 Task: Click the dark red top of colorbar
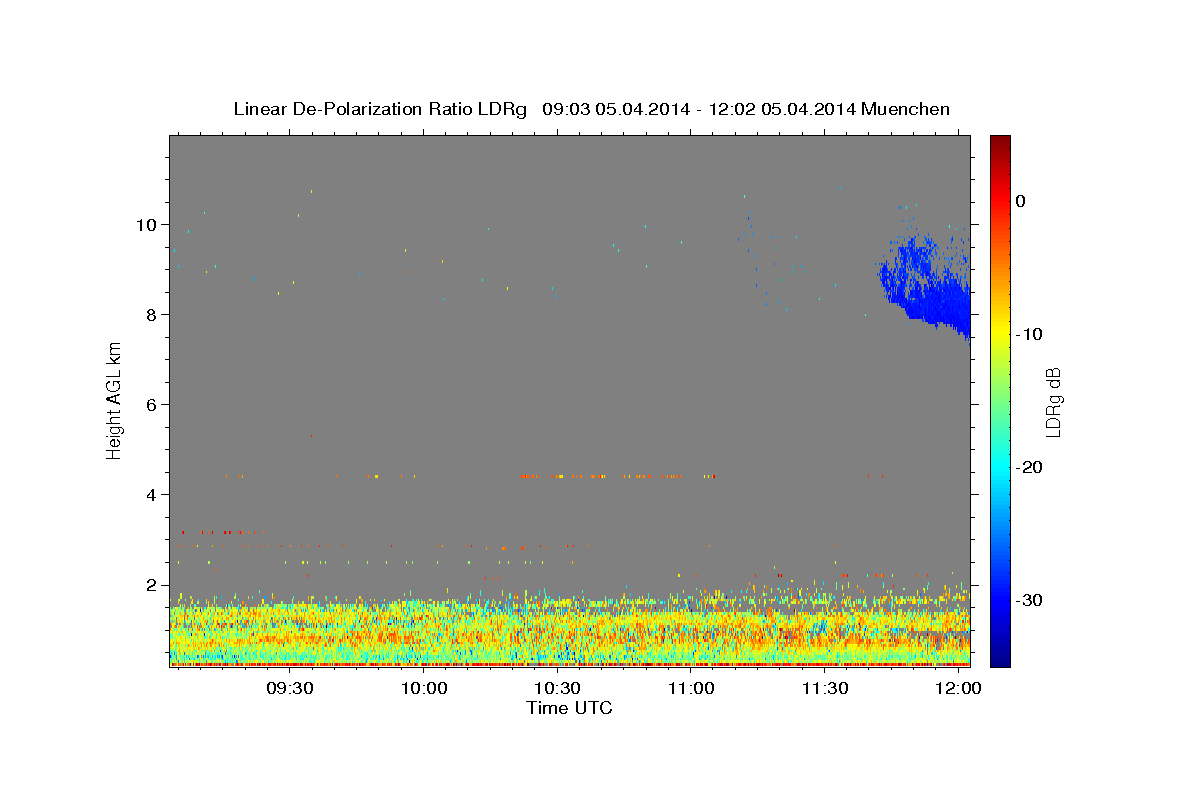click(1000, 145)
